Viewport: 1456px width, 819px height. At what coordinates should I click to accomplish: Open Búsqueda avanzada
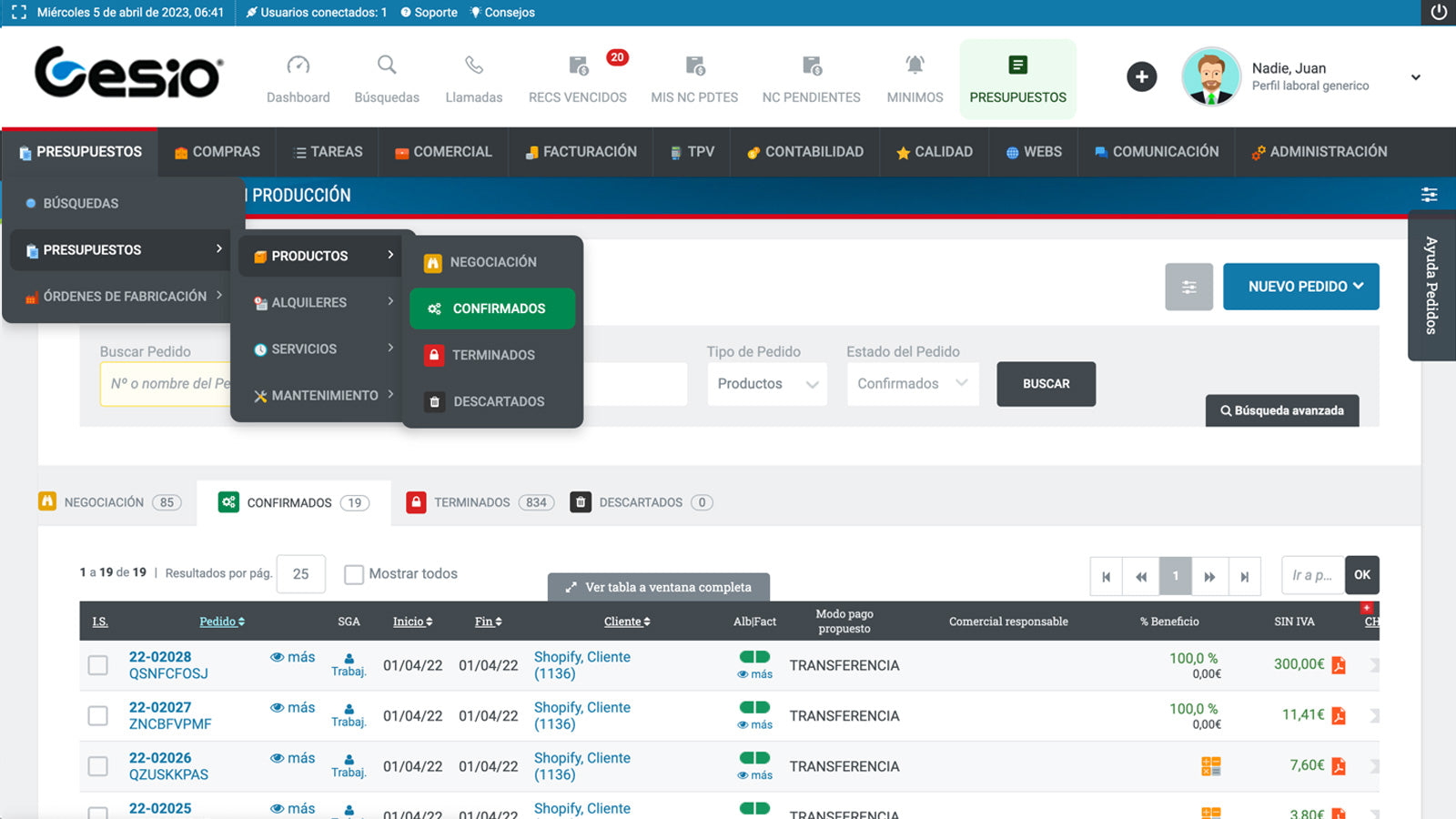pos(1282,410)
